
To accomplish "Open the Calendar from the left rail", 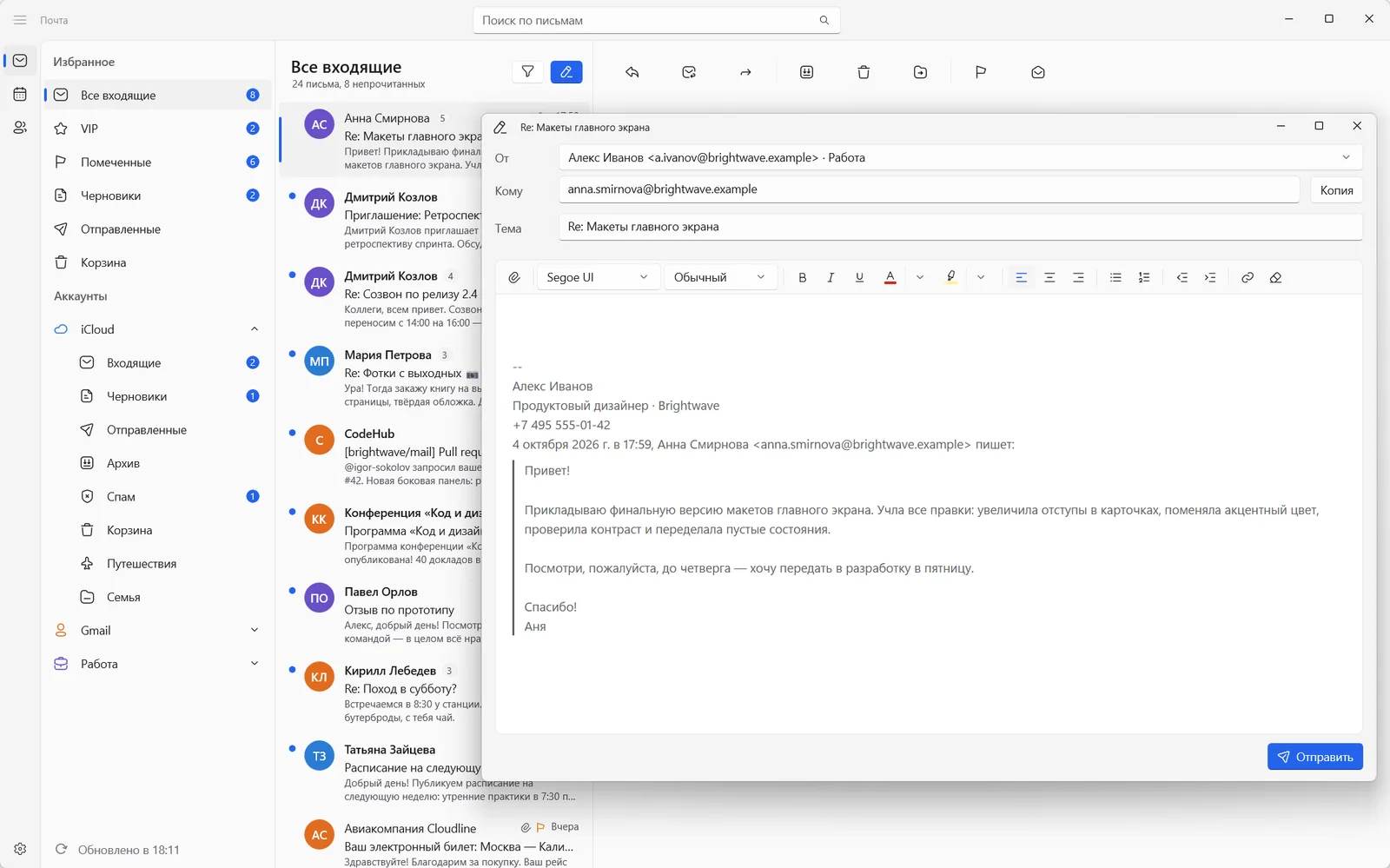I will click(20, 94).
